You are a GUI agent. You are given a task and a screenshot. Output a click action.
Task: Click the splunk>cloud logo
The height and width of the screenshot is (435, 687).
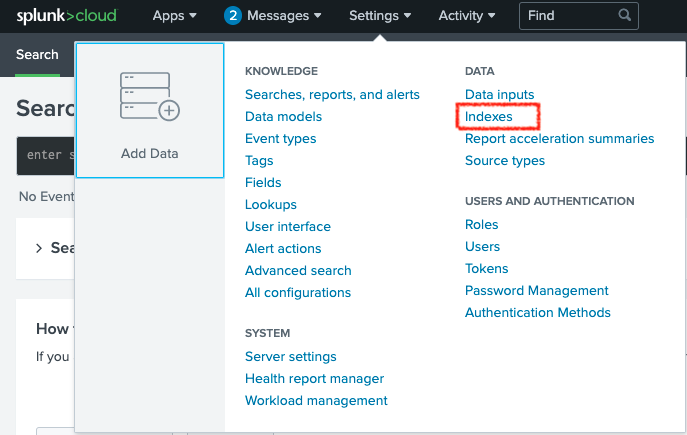click(x=67, y=16)
